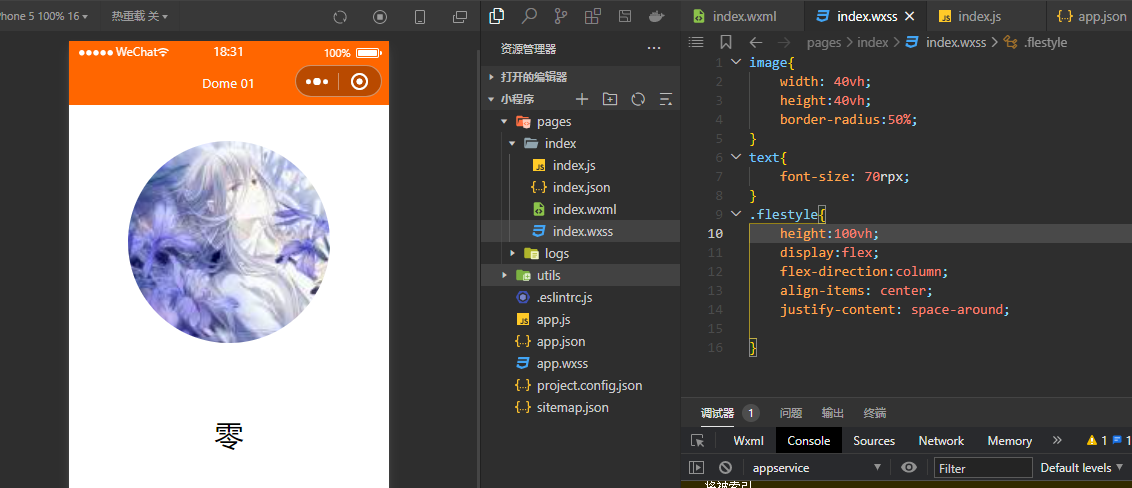Open the extensions blocks icon
This screenshot has width=1132, height=488.
pyautogui.click(x=593, y=16)
